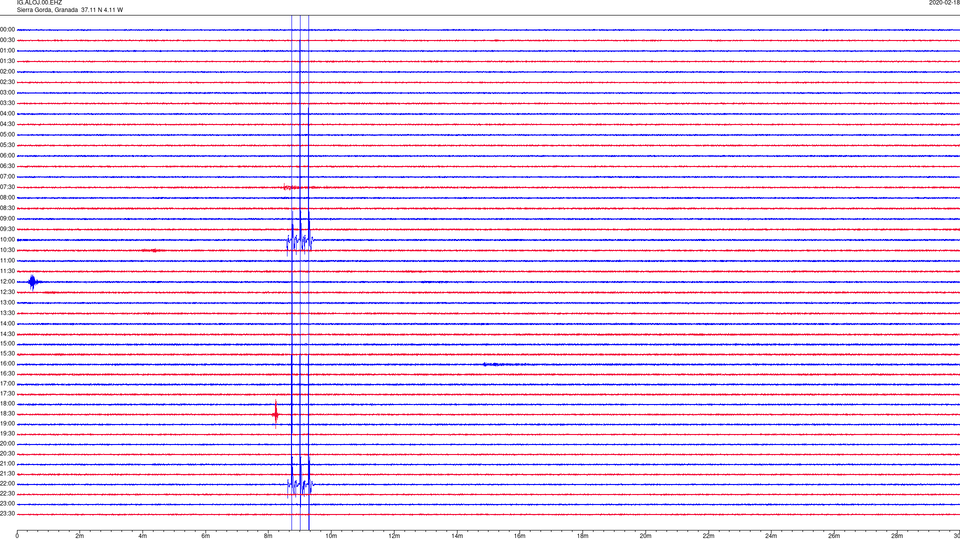This screenshot has width=960, height=540.
Task: Click the blue seismic burst on 12:00 trace
Action: pos(33,282)
